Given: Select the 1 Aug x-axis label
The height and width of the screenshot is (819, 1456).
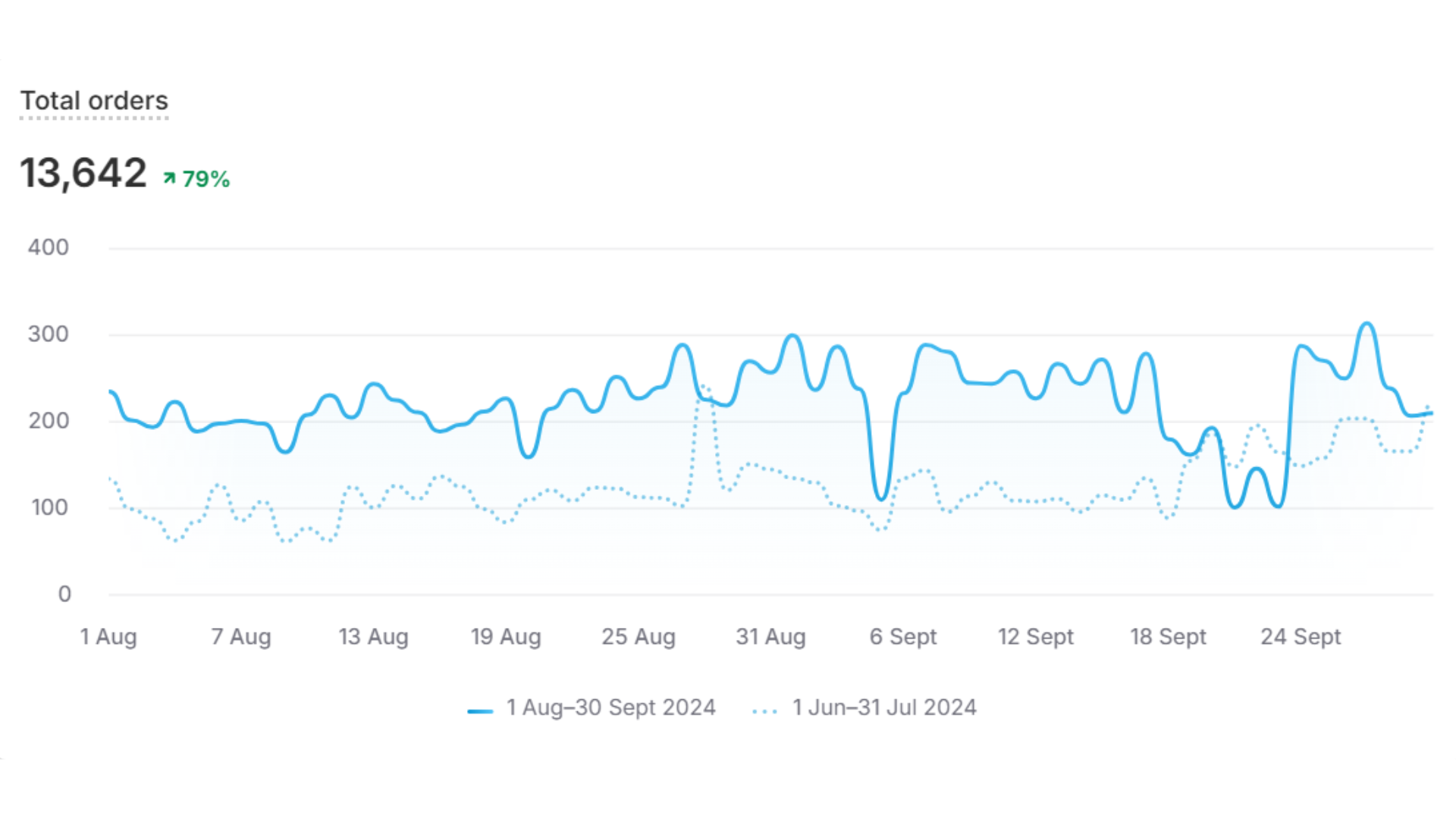Looking at the screenshot, I should (x=108, y=636).
